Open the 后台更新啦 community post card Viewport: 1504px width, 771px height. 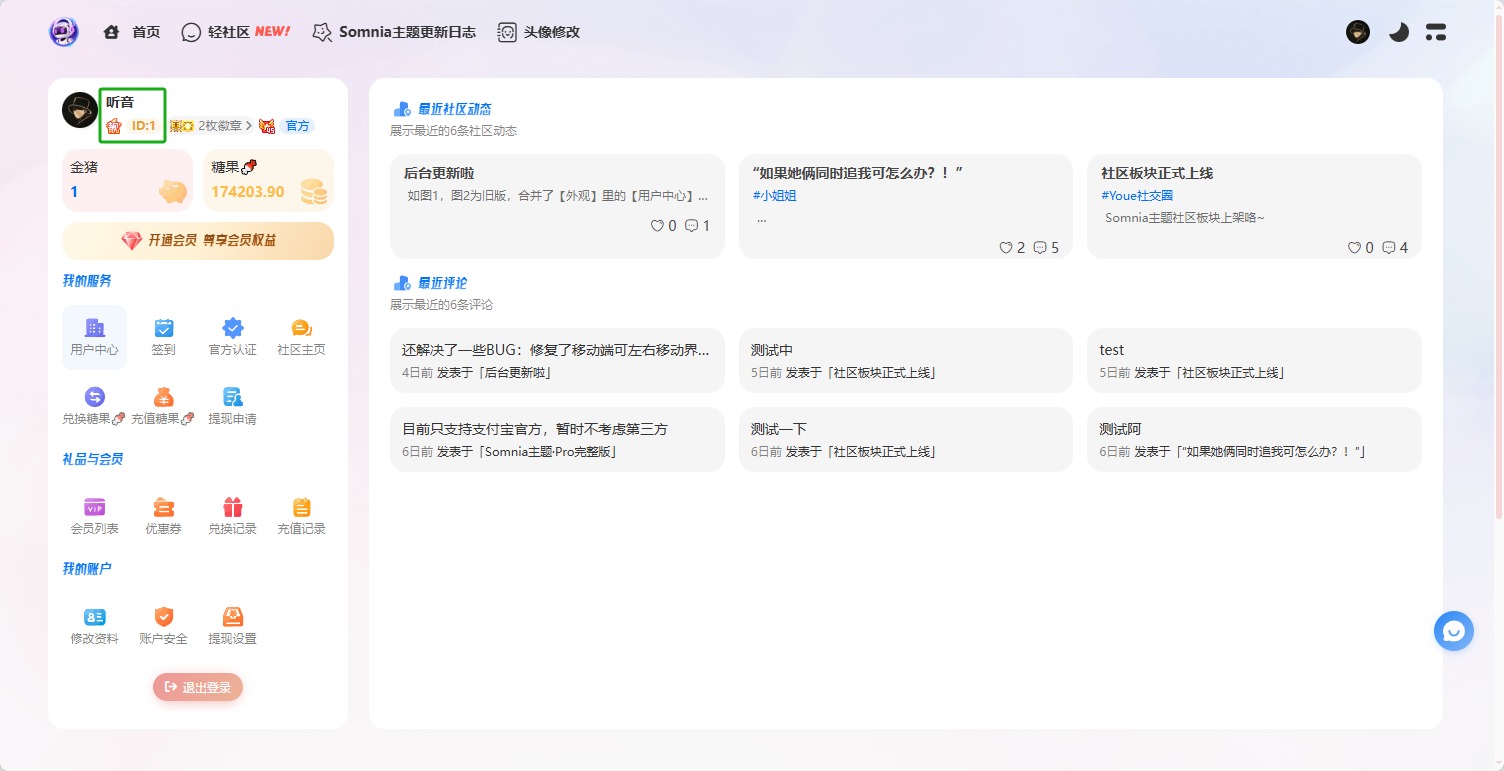click(x=557, y=206)
